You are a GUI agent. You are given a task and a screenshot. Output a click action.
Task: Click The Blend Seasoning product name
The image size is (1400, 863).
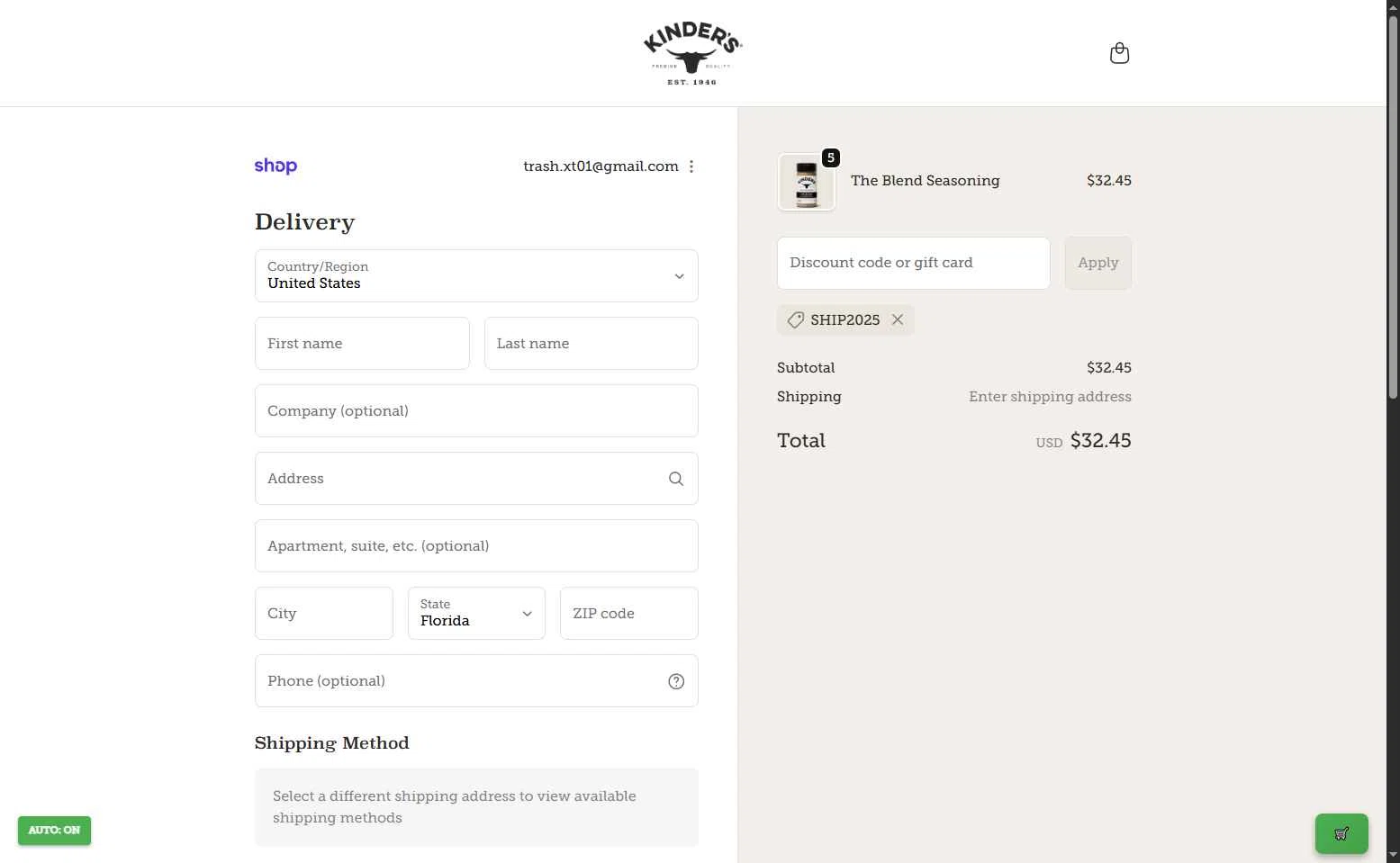pos(925,181)
